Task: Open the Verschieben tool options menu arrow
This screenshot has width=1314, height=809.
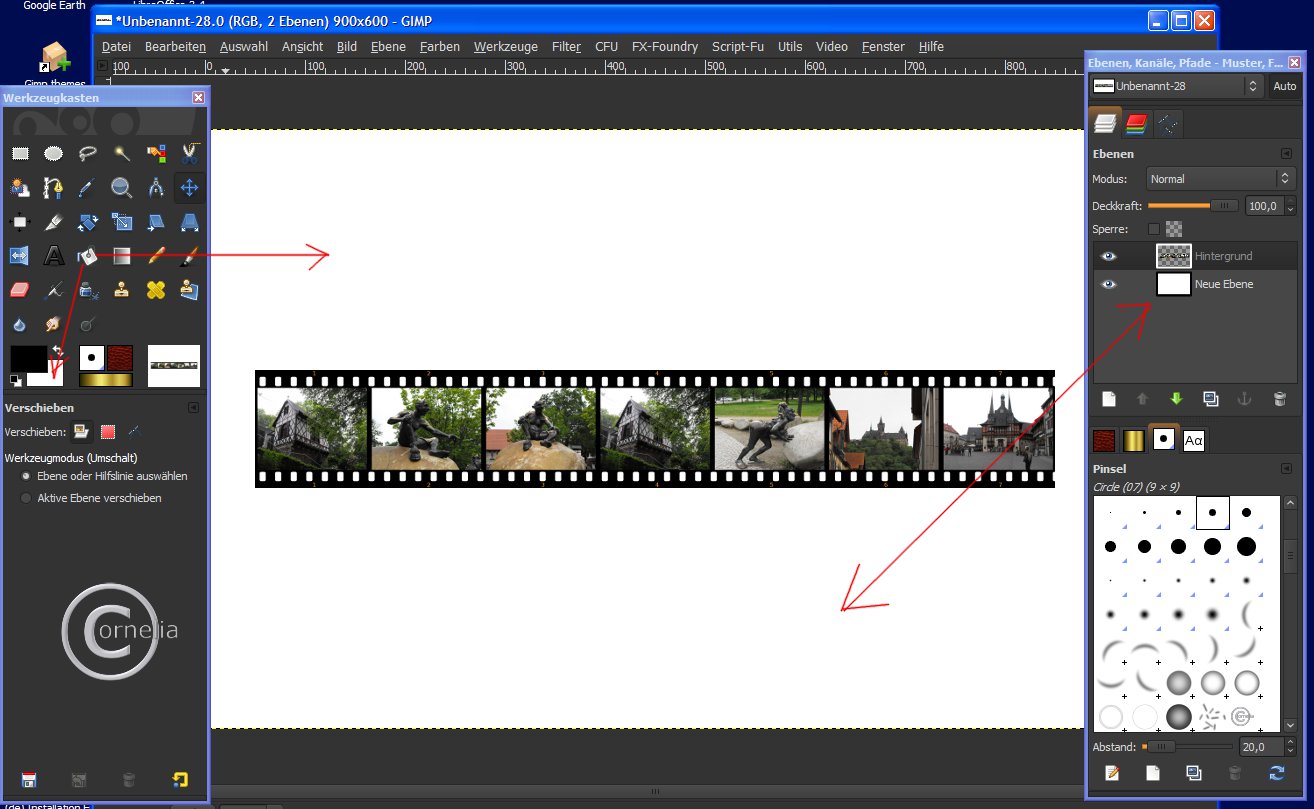Action: tap(193, 408)
